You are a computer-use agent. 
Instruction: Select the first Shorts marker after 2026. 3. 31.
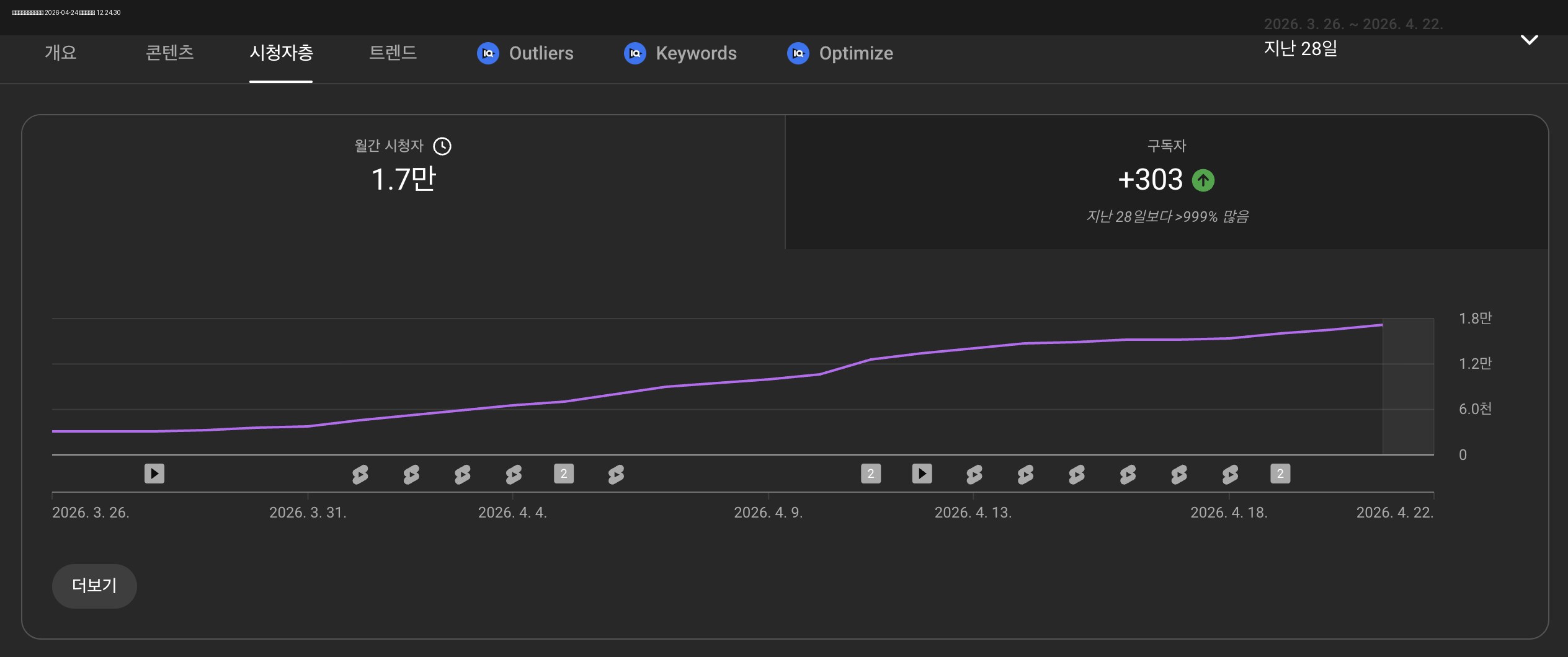point(360,474)
